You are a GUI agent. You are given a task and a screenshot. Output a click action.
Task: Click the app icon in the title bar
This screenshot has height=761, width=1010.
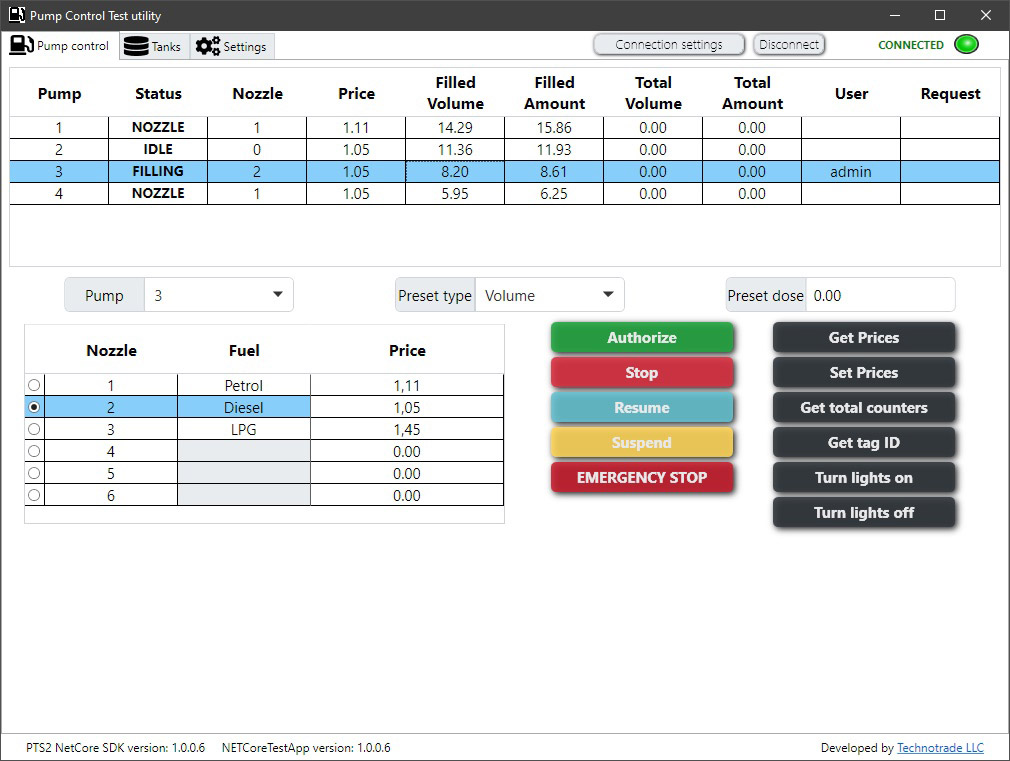point(17,15)
